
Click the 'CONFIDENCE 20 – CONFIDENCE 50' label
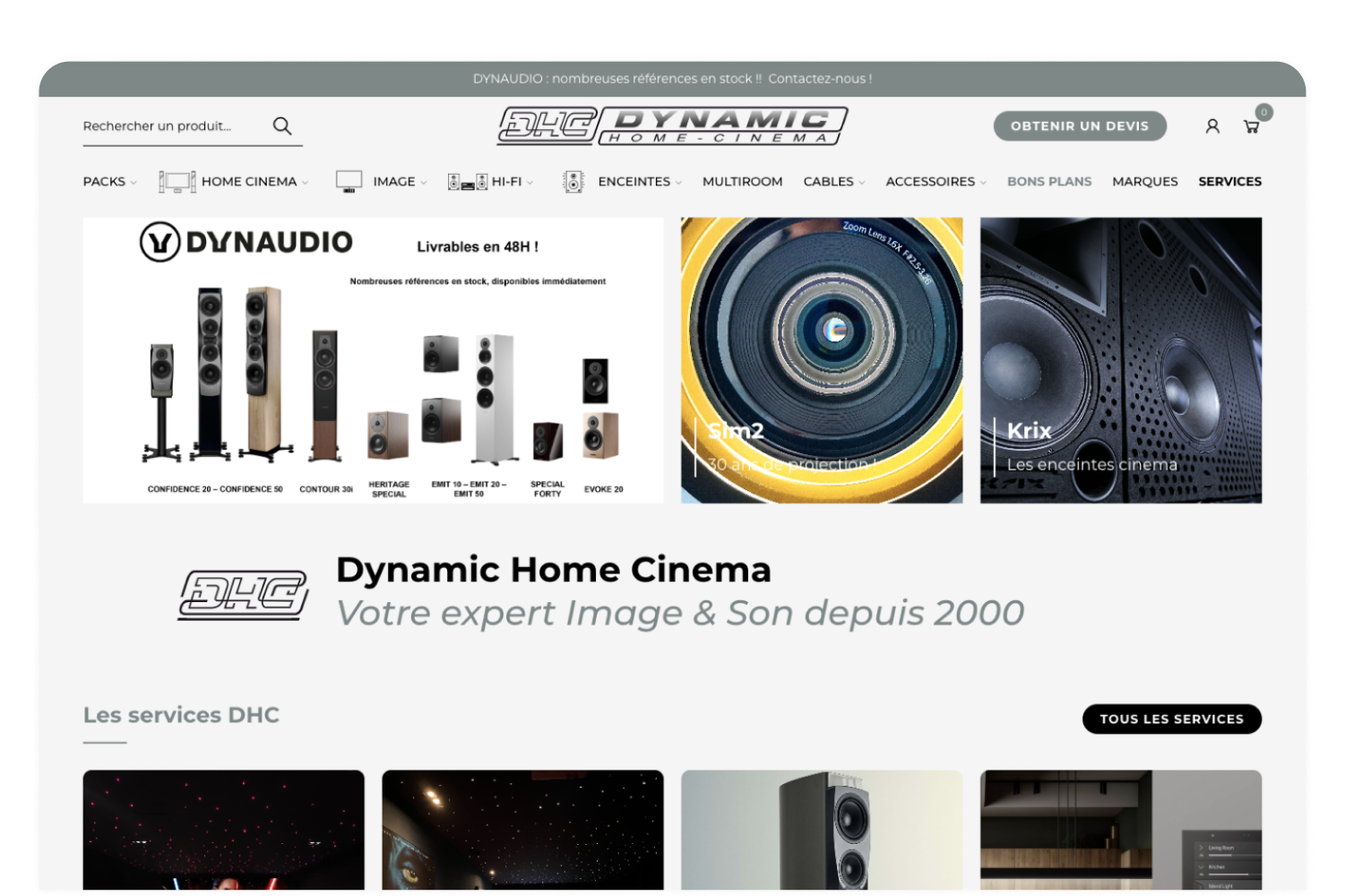[215, 489]
